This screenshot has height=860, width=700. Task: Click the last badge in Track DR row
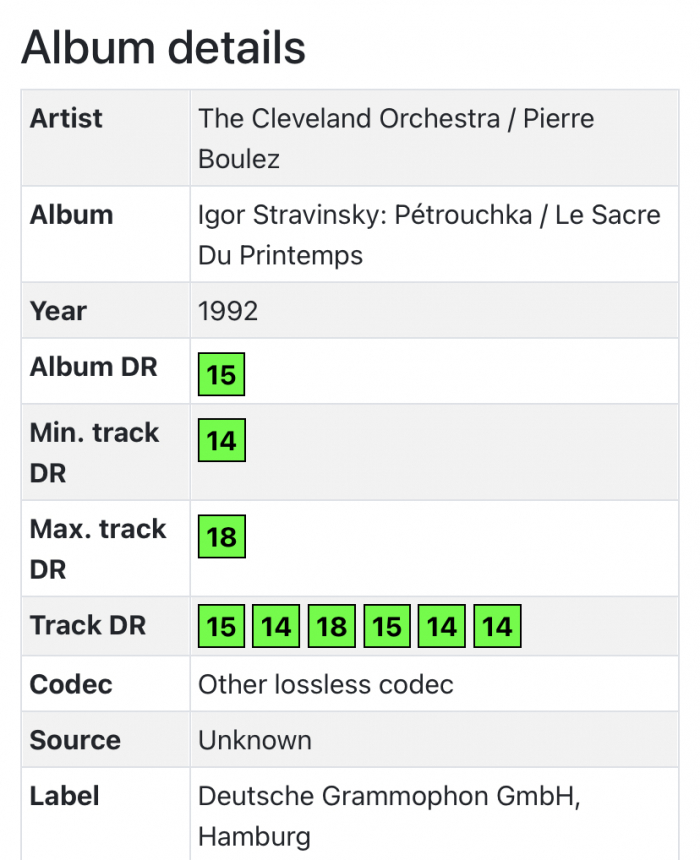click(x=497, y=627)
